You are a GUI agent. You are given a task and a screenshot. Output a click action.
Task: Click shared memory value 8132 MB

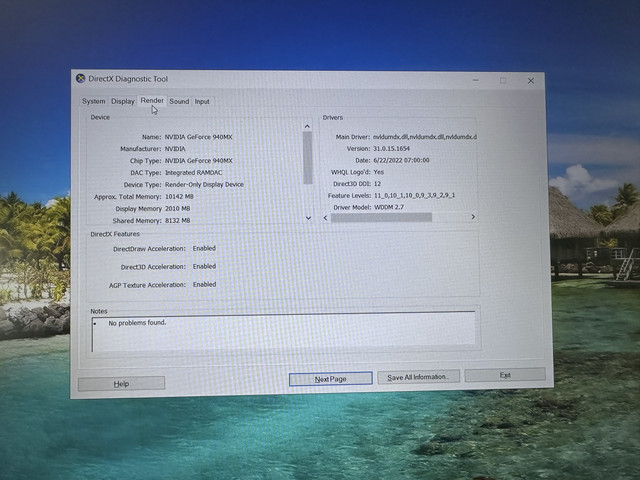pyautogui.click(x=178, y=220)
